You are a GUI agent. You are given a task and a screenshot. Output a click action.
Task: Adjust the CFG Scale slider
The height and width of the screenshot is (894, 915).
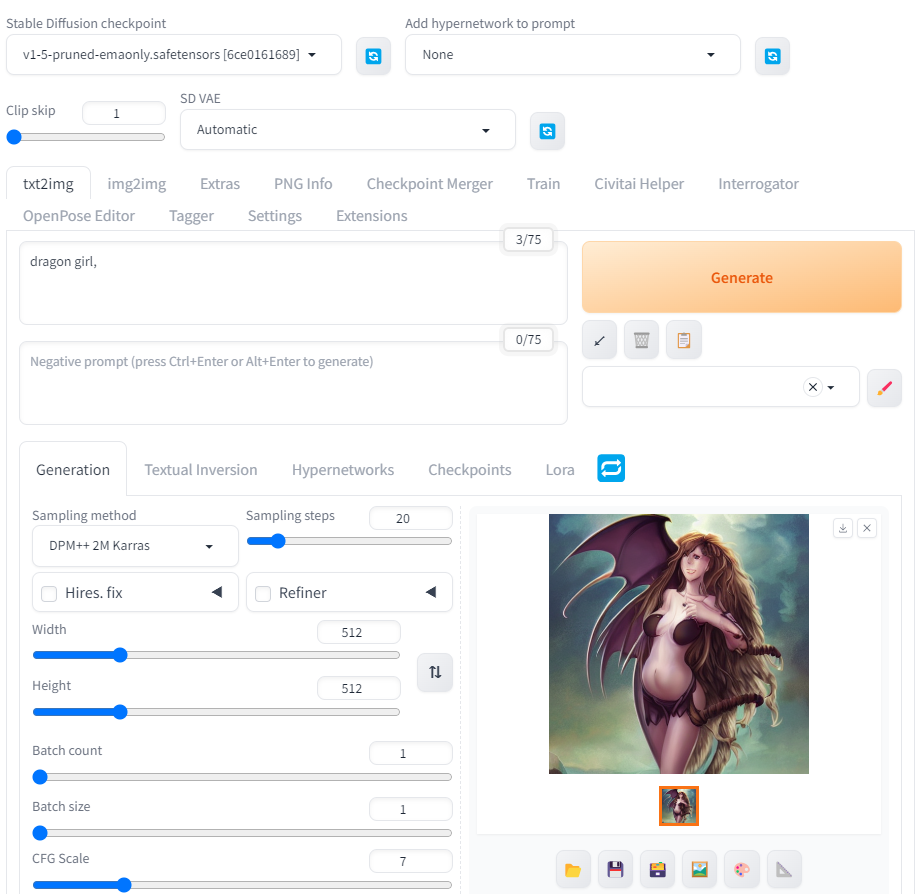coord(242,885)
